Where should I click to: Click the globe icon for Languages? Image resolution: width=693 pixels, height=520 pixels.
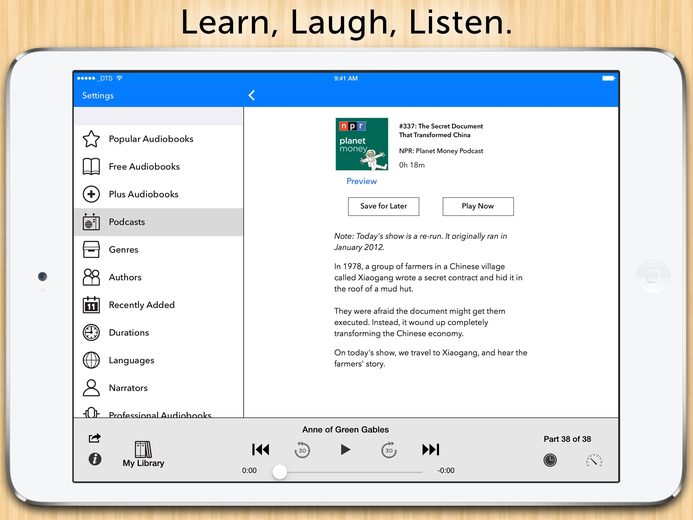[91, 360]
